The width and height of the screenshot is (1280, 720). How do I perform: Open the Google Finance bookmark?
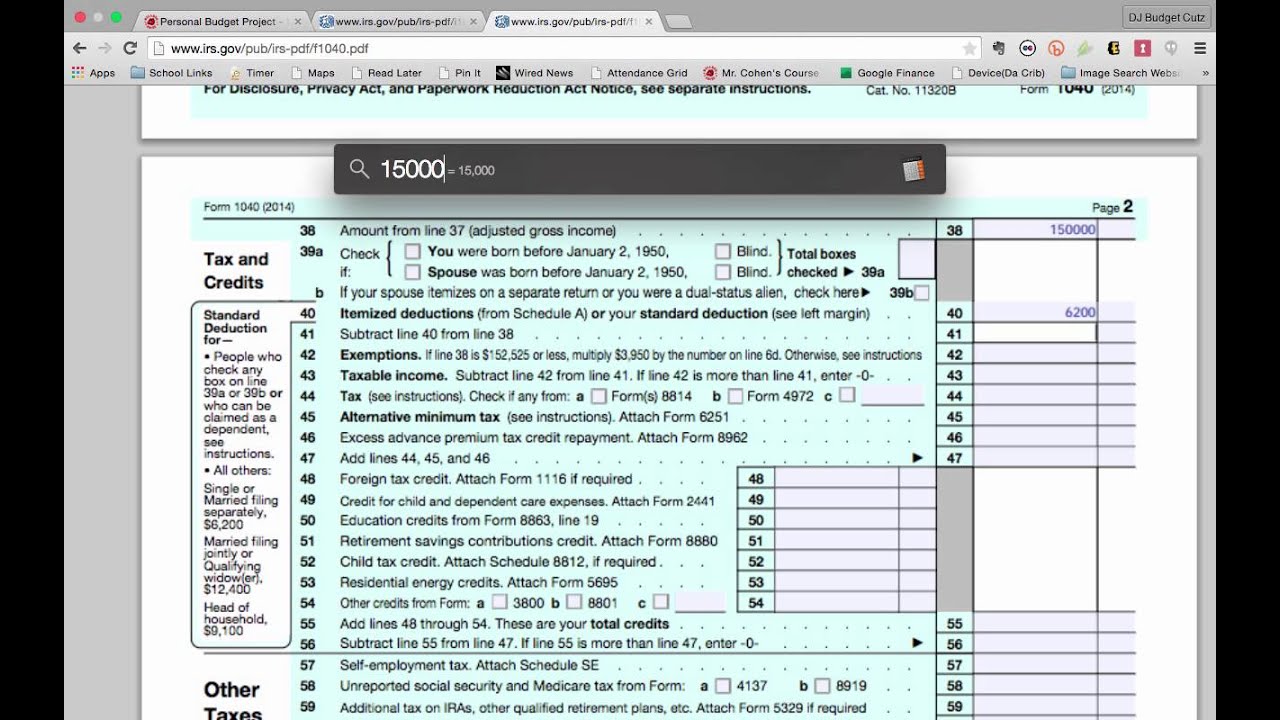pos(887,73)
